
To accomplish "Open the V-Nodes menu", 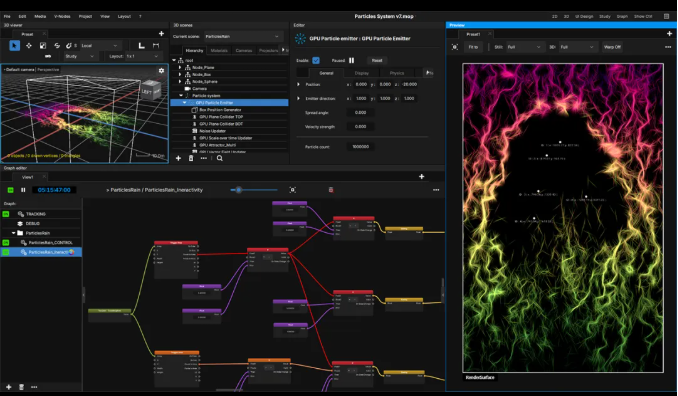I will (62, 16).
